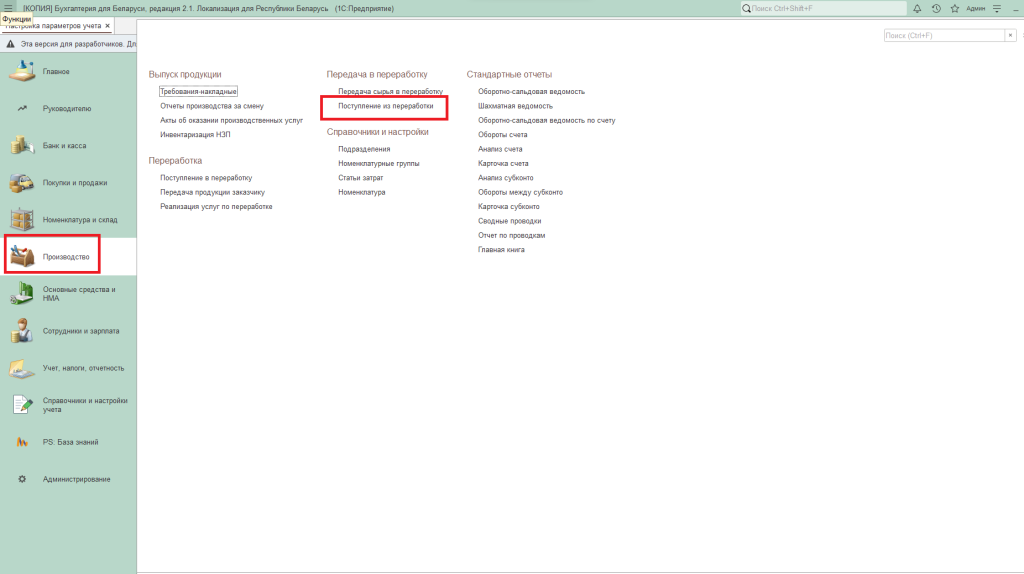
Task: Open the Сотрудники и зарплата section icon
Action: [22, 331]
